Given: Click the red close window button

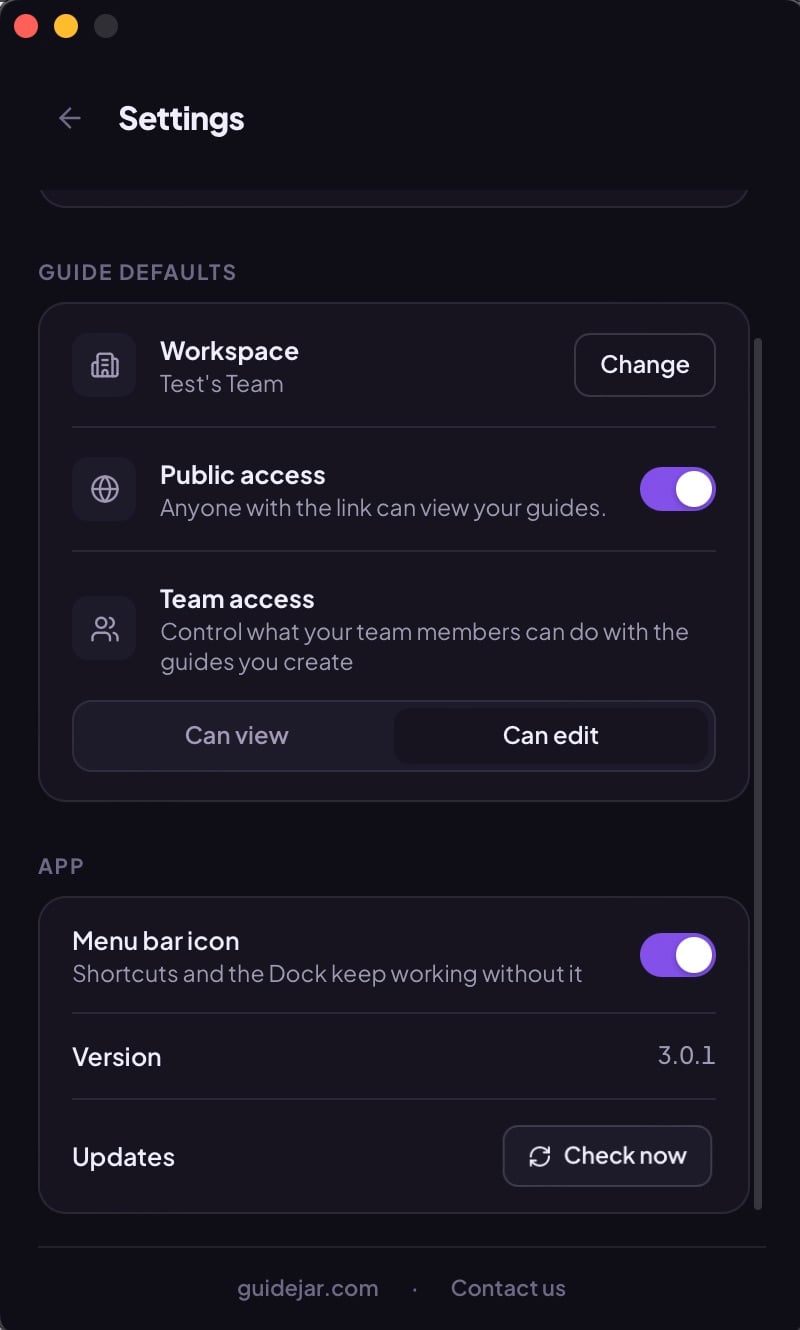Looking at the screenshot, I should (26, 26).
